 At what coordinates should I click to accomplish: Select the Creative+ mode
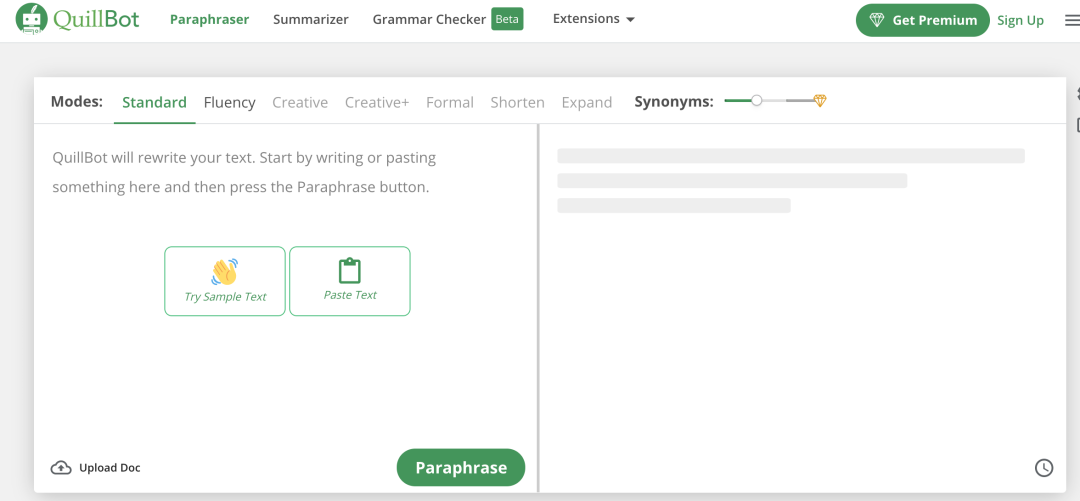coord(377,103)
